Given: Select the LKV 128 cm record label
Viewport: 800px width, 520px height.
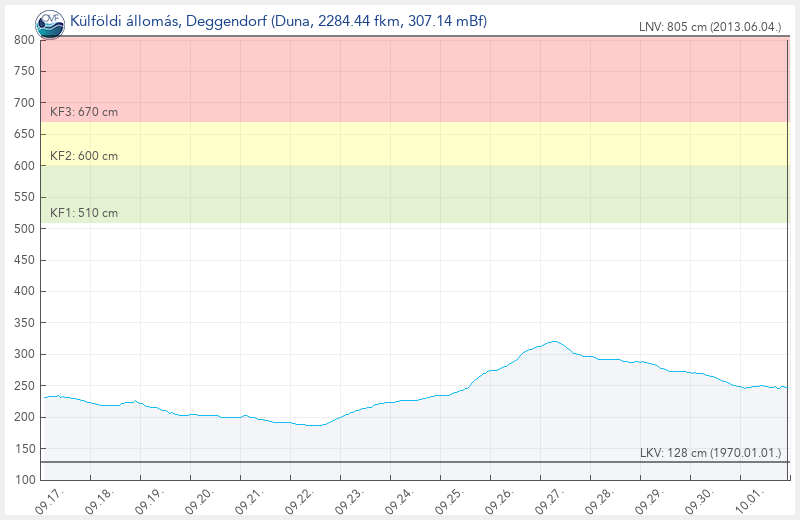Looking at the screenshot, I should [710, 453].
